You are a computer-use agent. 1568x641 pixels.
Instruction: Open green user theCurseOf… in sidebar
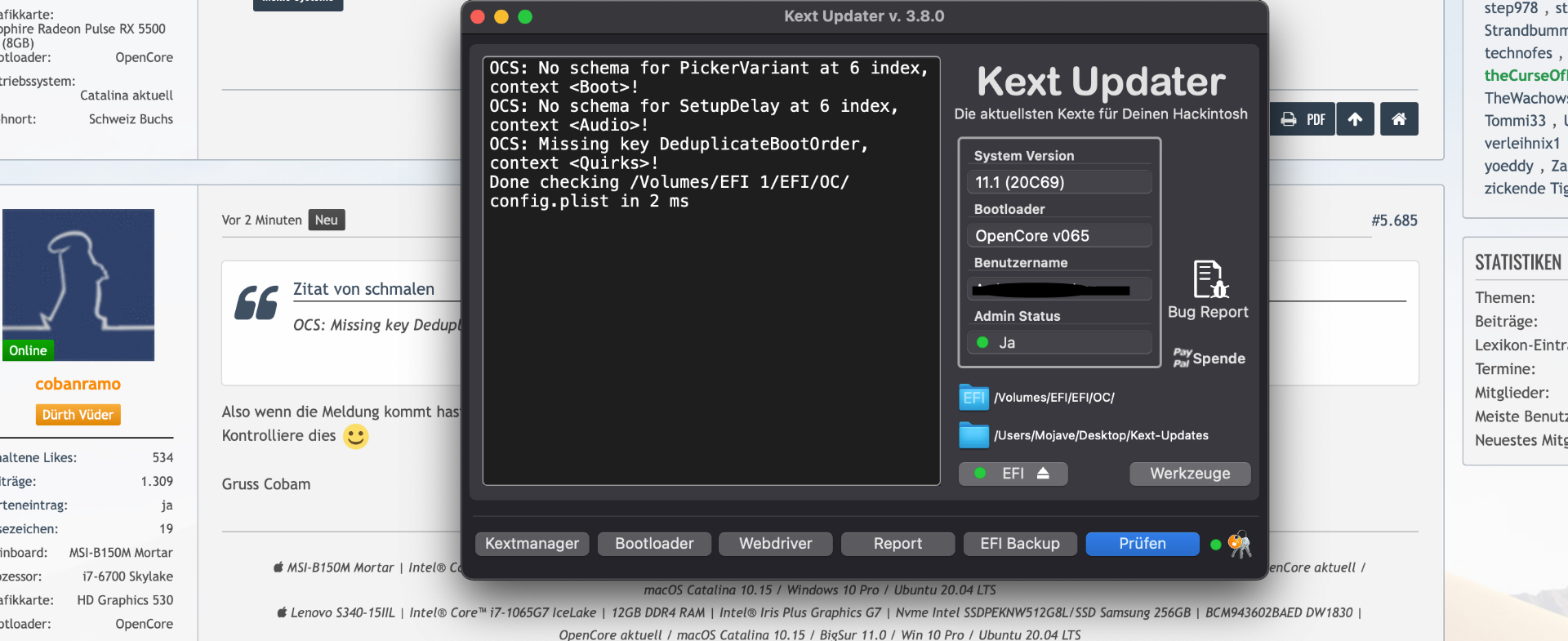[x=1526, y=75]
